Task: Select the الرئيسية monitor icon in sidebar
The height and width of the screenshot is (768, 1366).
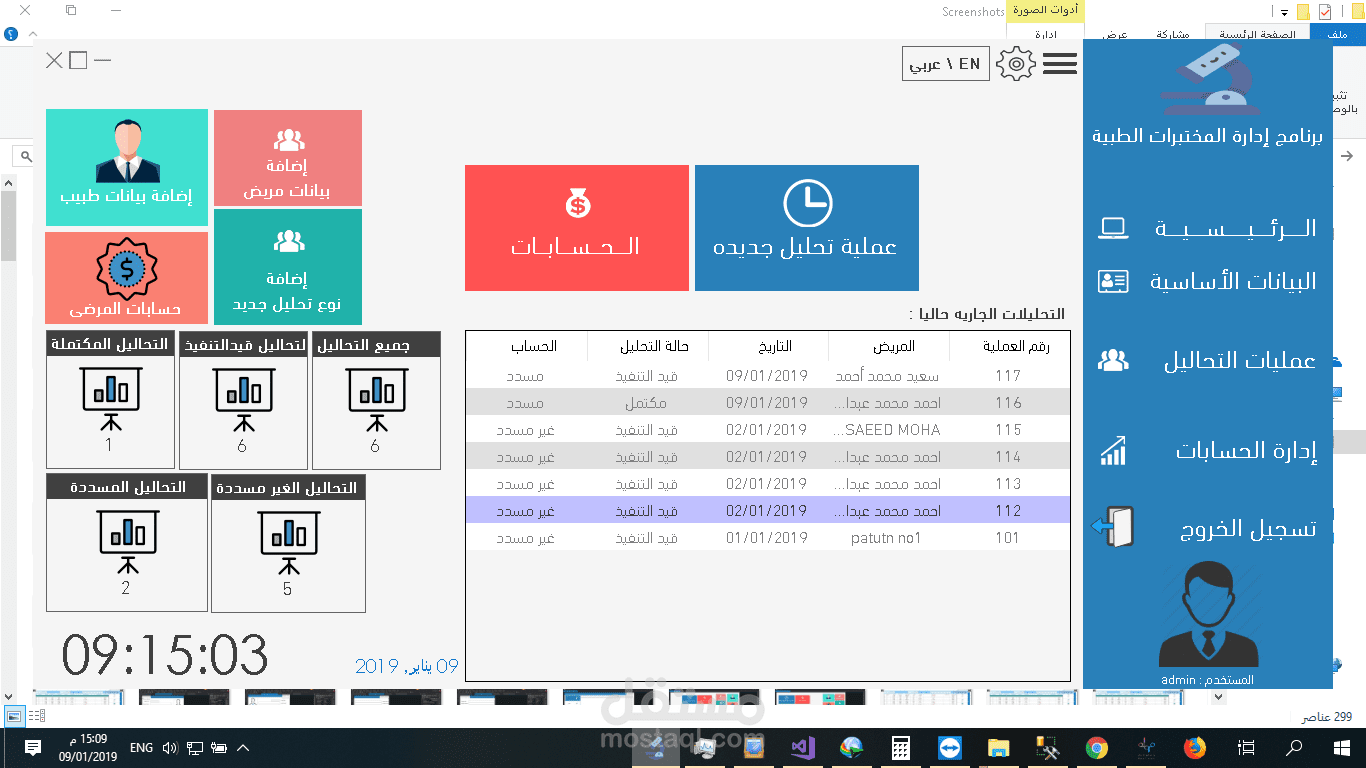Action: pyautogui.click(x=1115, y=227)
